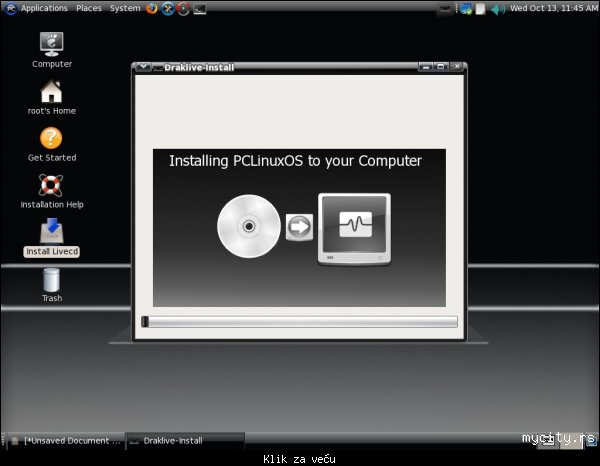Click the network status tray icon

coord(466,9)
